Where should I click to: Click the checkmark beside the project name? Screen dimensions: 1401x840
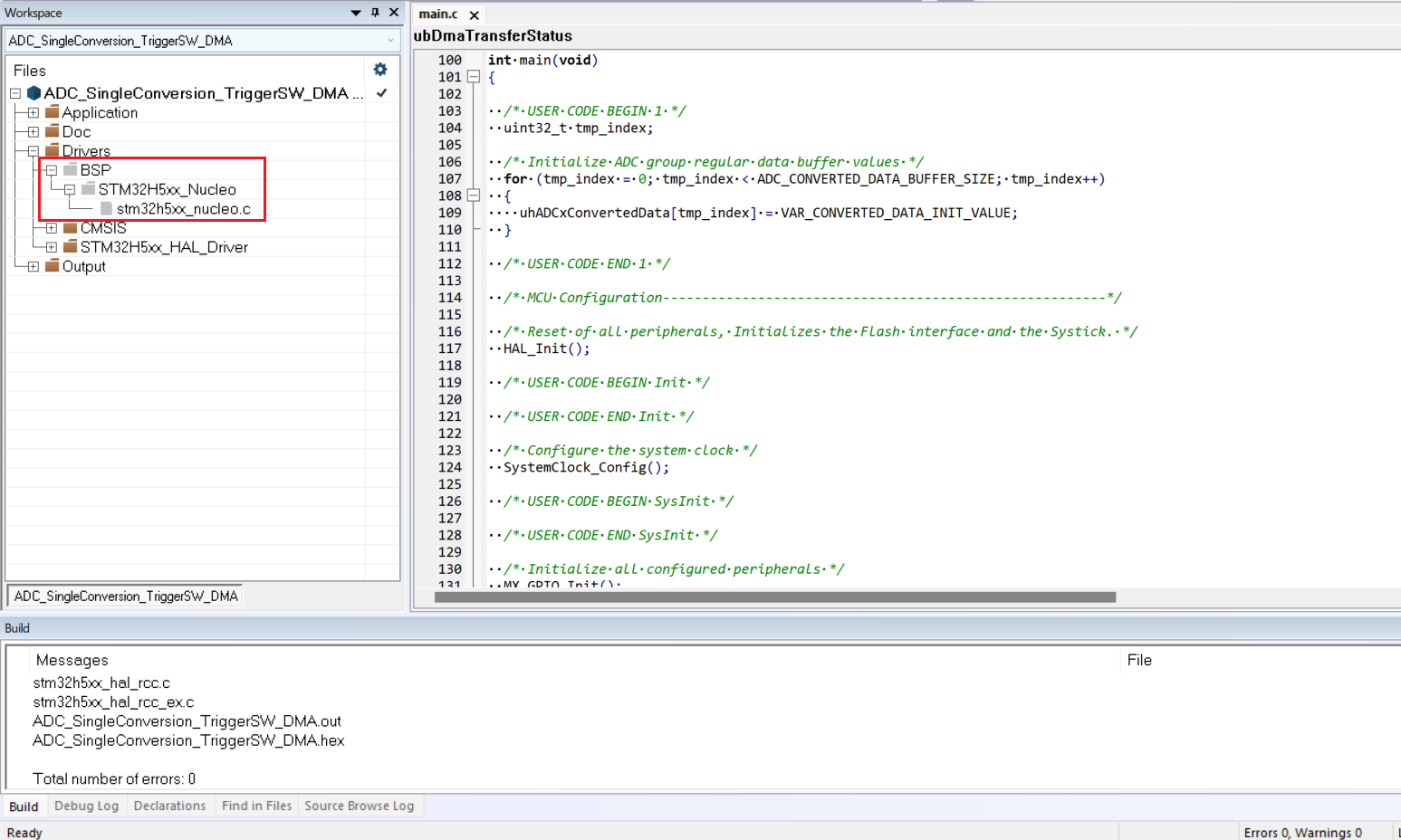pos(382,93)
